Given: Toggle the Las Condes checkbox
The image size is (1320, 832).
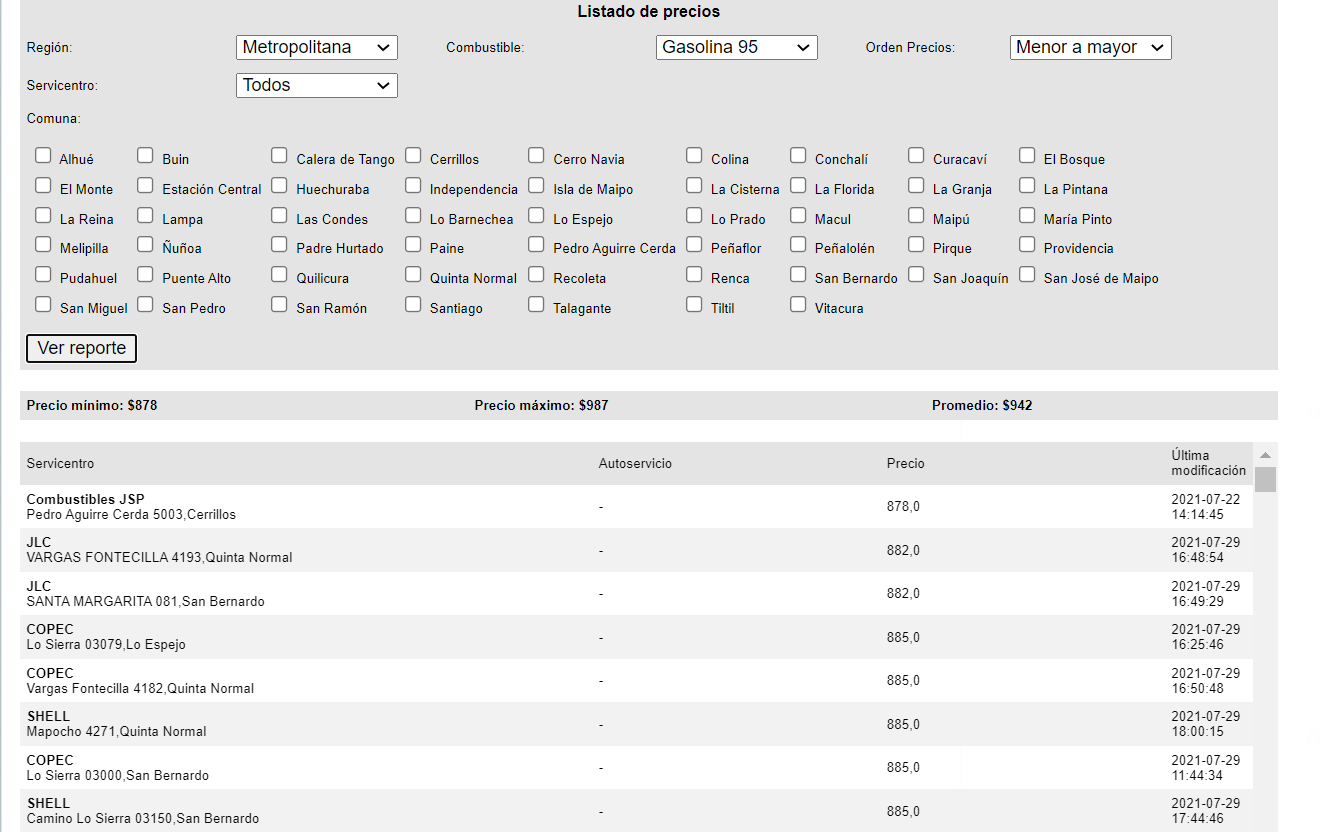Looking at the screenshot, I should pos(279,216).
